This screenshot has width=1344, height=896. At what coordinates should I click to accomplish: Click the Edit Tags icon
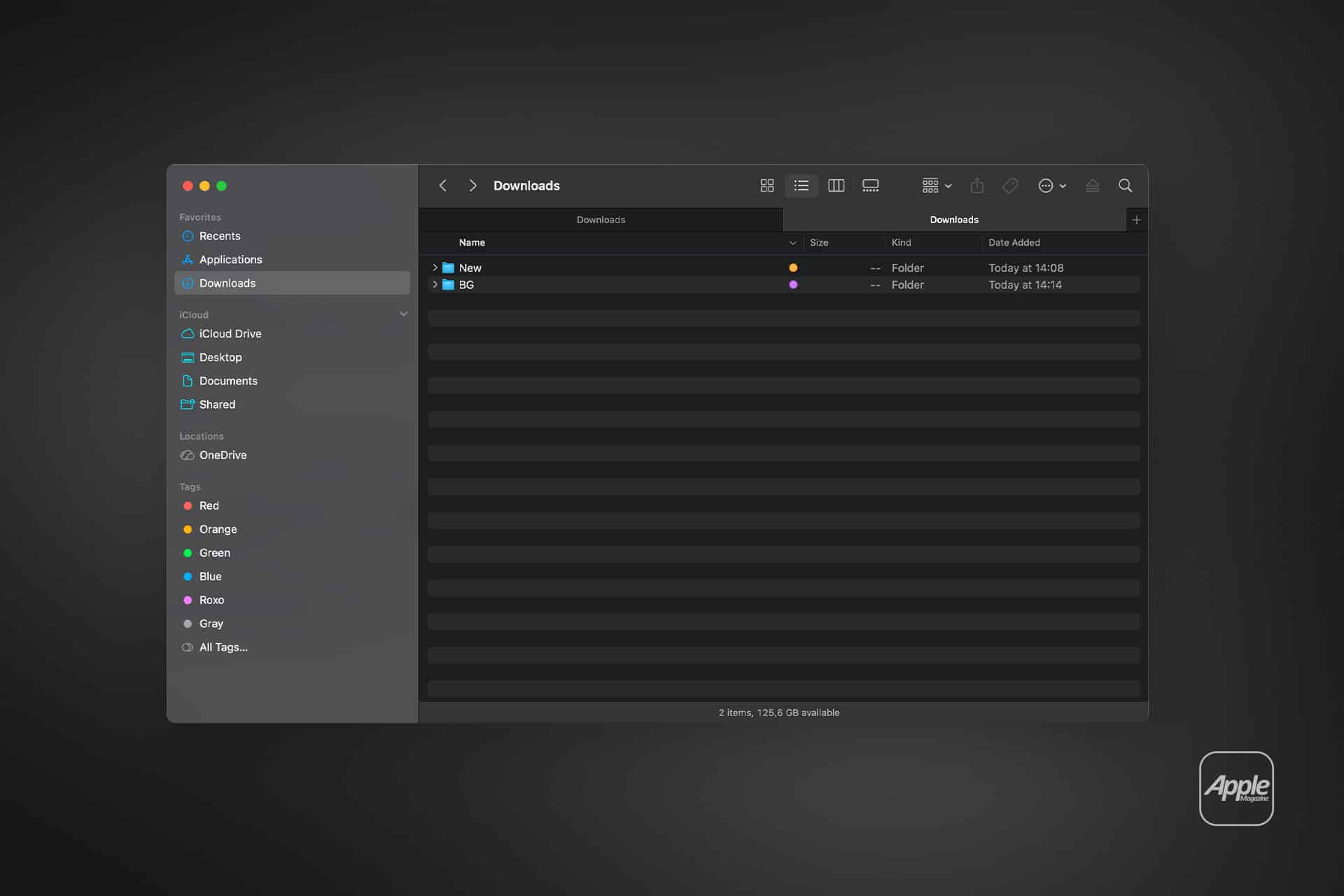(1010, 185)
